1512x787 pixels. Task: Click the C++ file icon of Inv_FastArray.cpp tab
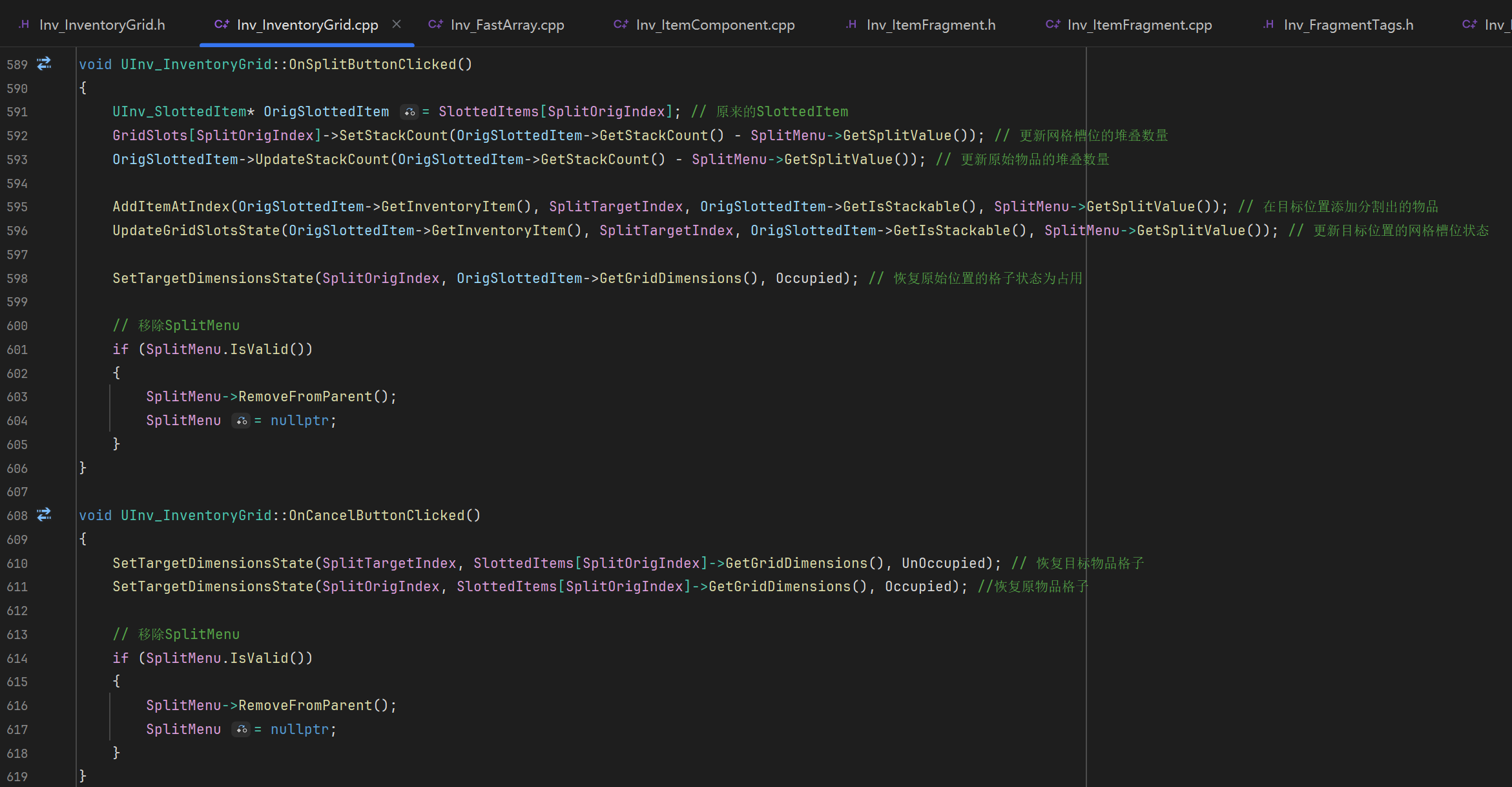435,25
